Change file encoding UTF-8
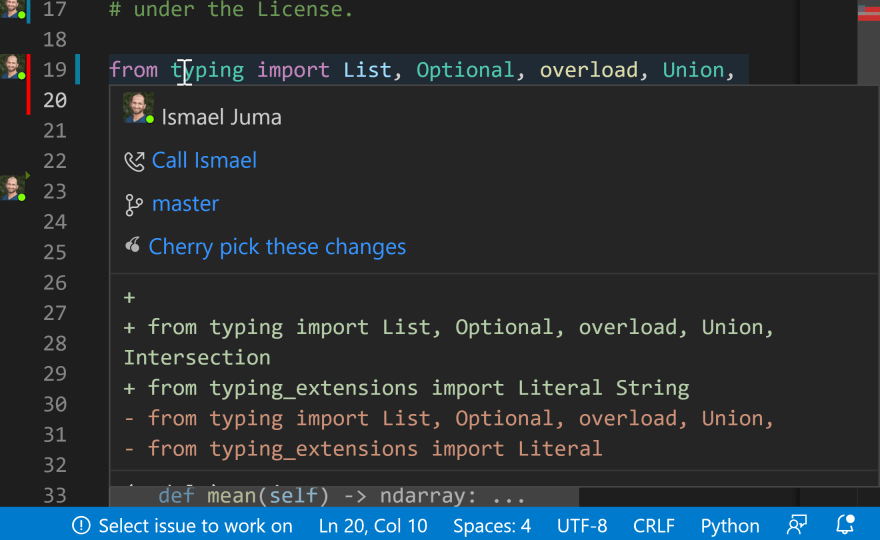The image size is (880, 540). click(x=582, y=526)
